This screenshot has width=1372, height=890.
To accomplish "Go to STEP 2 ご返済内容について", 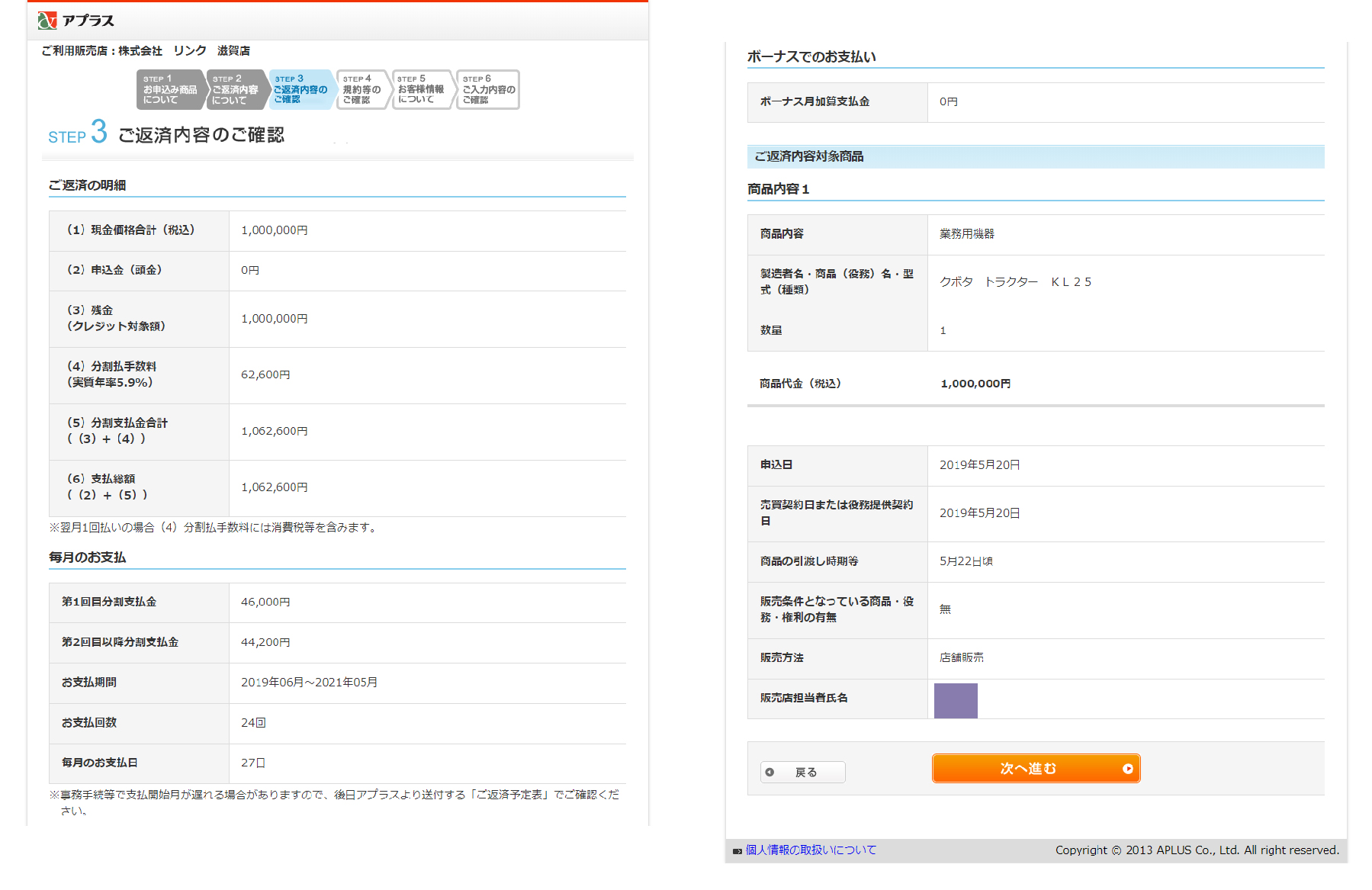I will 236,90.
